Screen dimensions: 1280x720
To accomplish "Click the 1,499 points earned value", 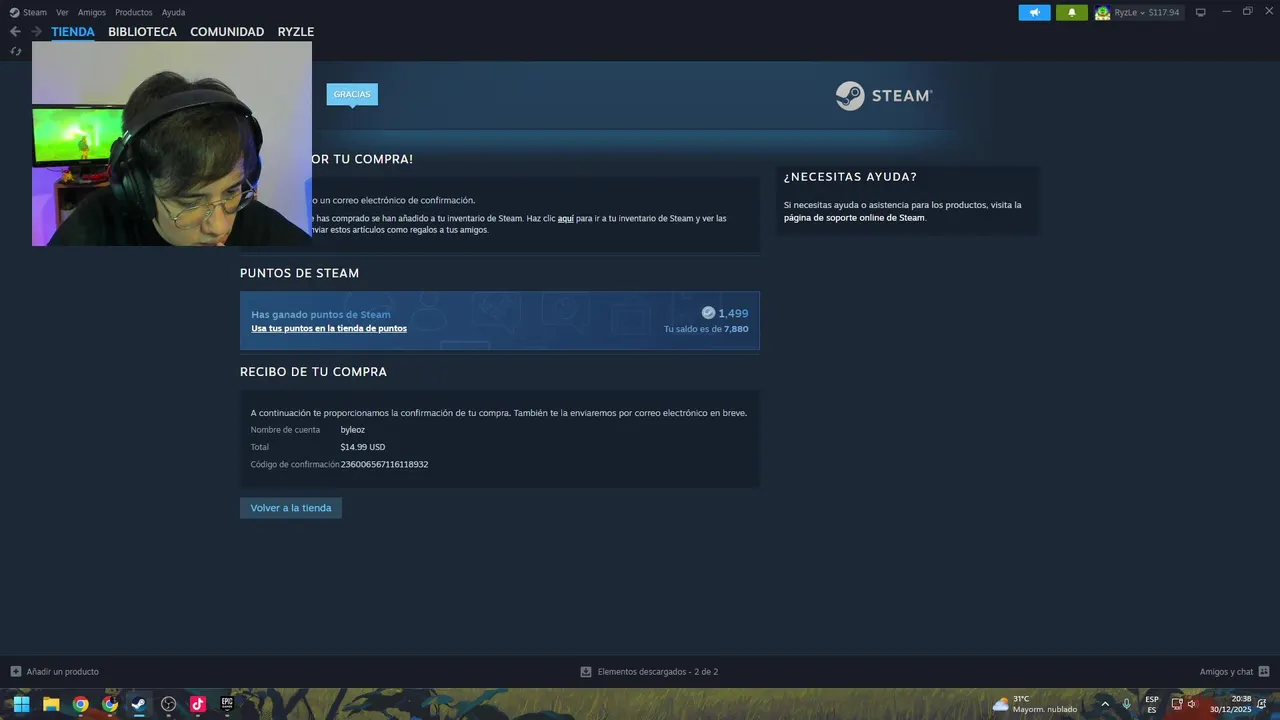I will pos(733,313).
